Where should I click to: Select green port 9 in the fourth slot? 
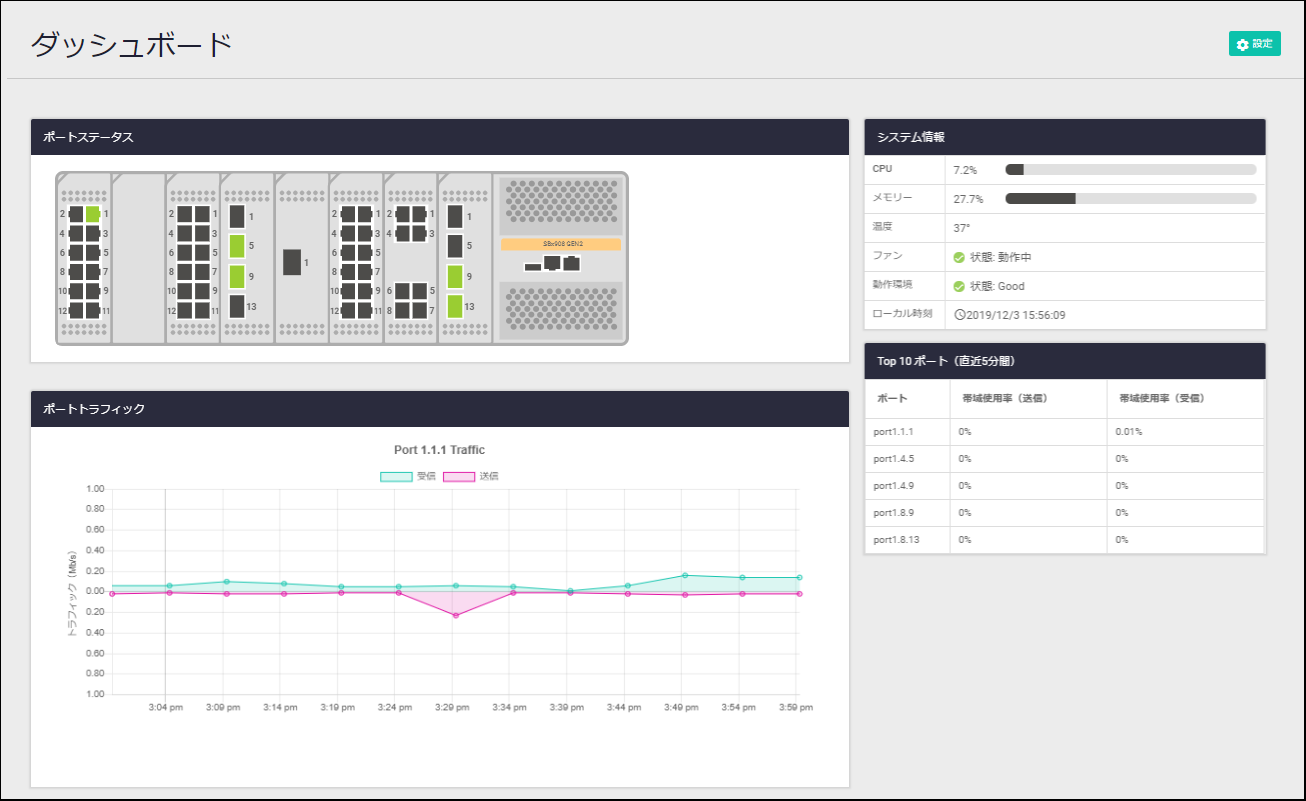tap(237, 277)
